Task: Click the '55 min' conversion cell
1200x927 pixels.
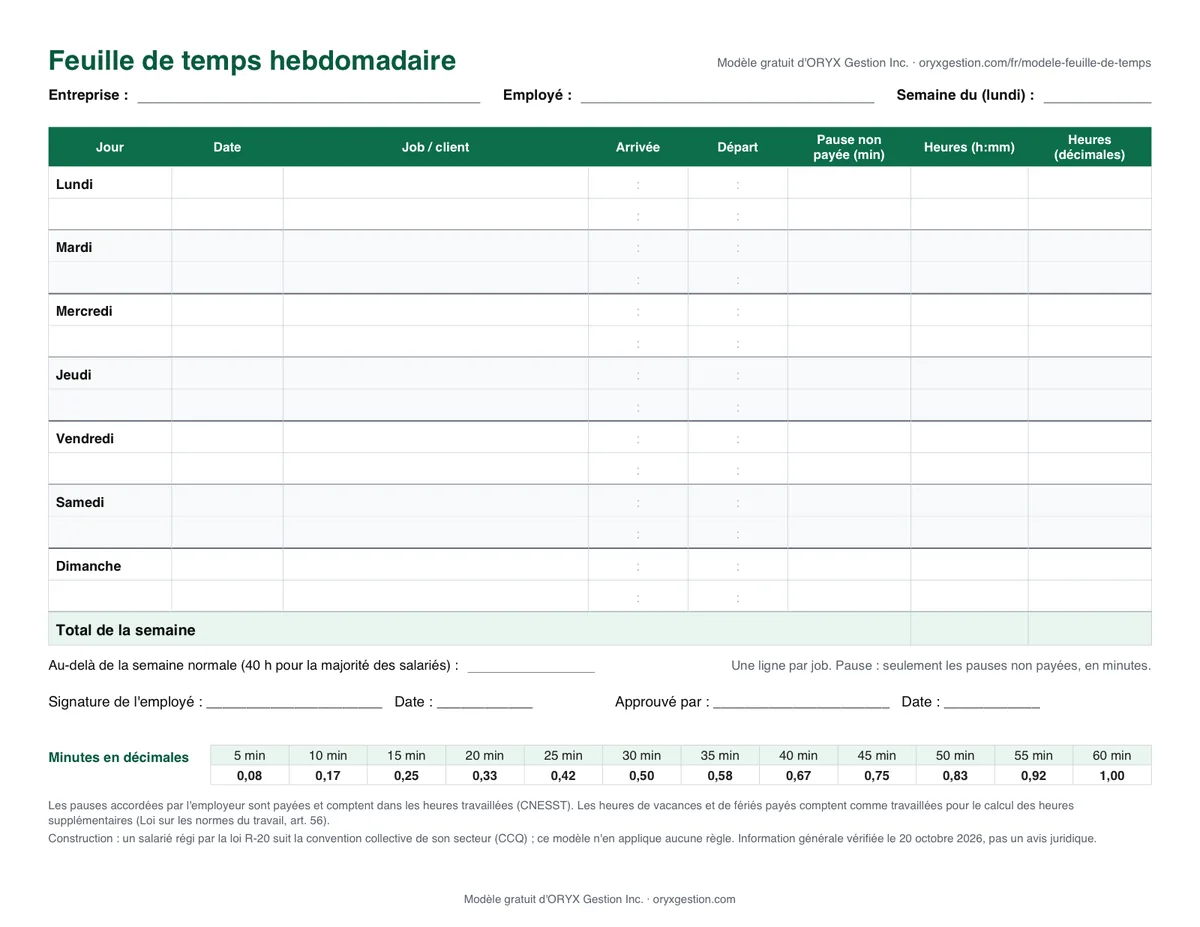Action: coord(1034,755)
